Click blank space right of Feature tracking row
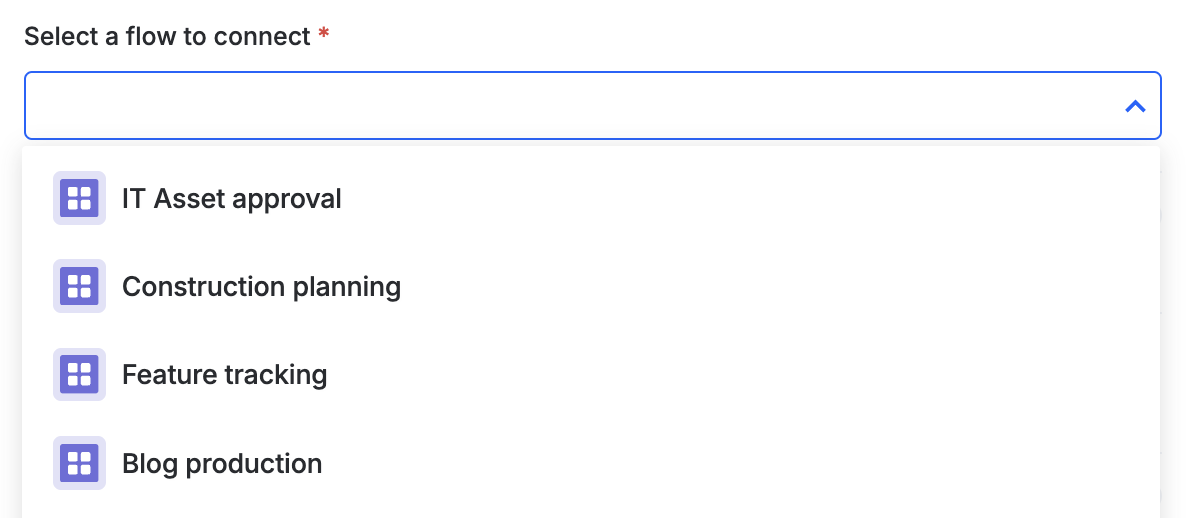Viewport: 1190px width, 518px height. coord(744,375)
